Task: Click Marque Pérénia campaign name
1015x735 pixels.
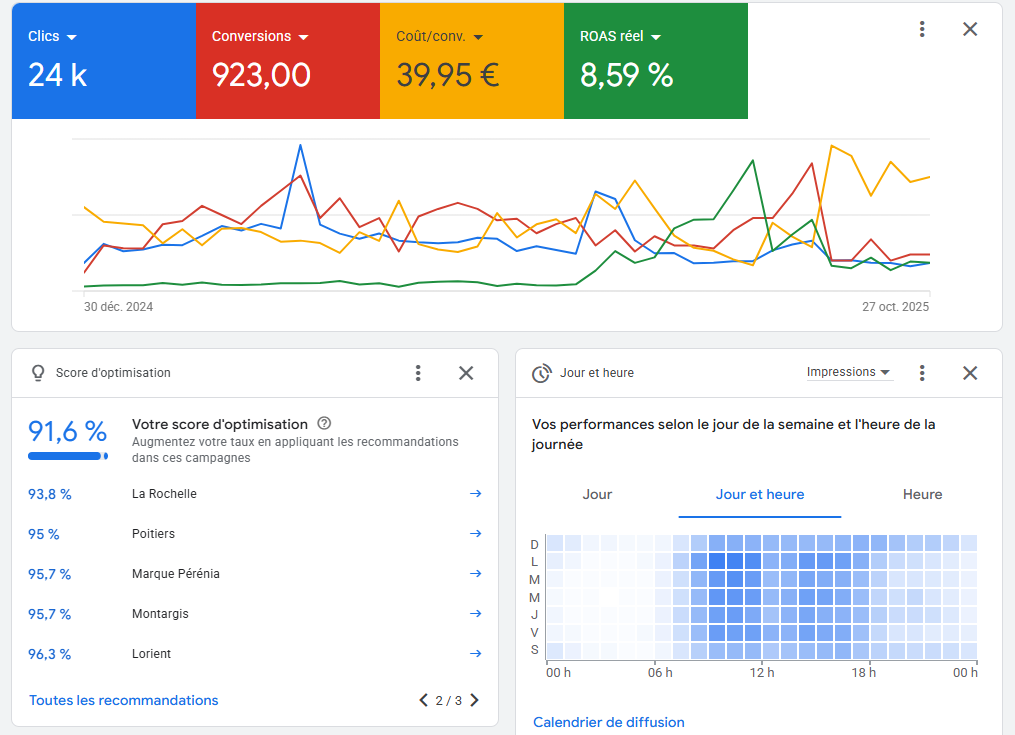Action: click(176, 574)
